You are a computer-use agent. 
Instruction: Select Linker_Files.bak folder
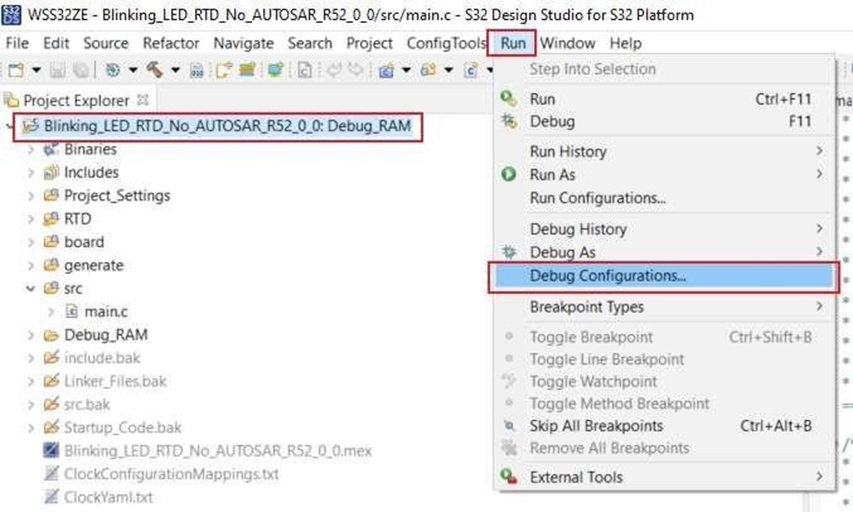tap(115, 381)
